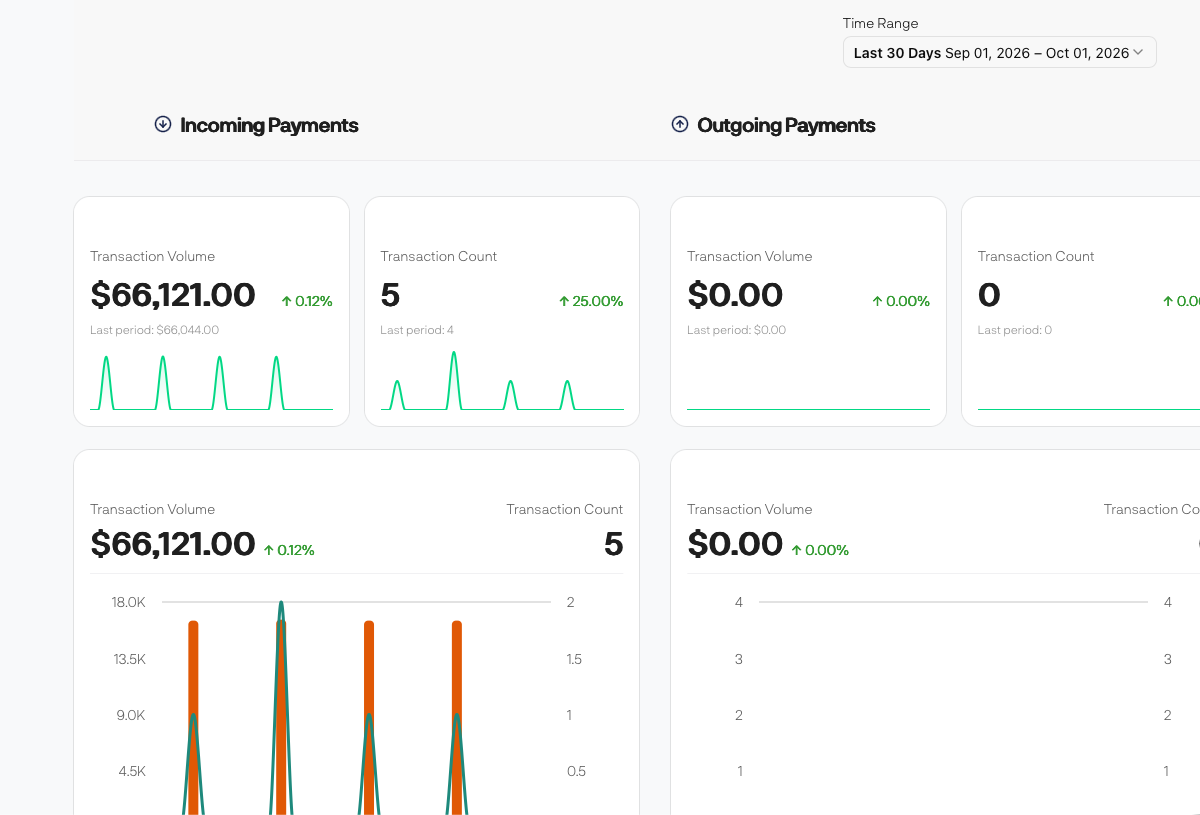Click the 9.0K axis label
The image size is (1200, 815).
pyautogui.click(x=130, y=715)
